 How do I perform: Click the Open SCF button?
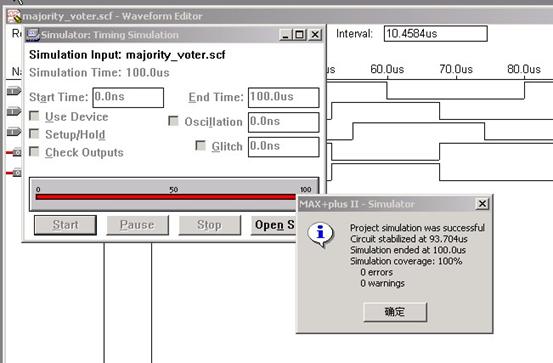click(274, 225)
